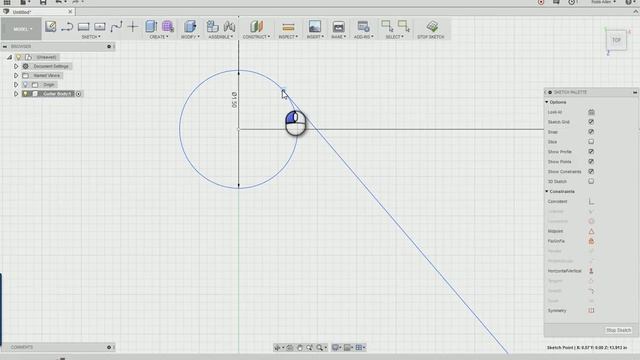Select the Create Sketch tool icon
Image resolution: width=640 pixels, height=360 pixels.
[x=51, y=27]
